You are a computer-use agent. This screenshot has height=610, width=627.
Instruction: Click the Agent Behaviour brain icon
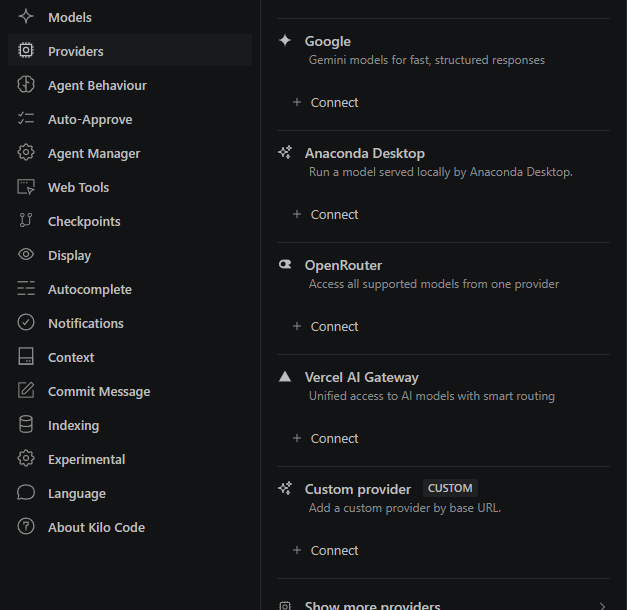click(x=26, y=84)
